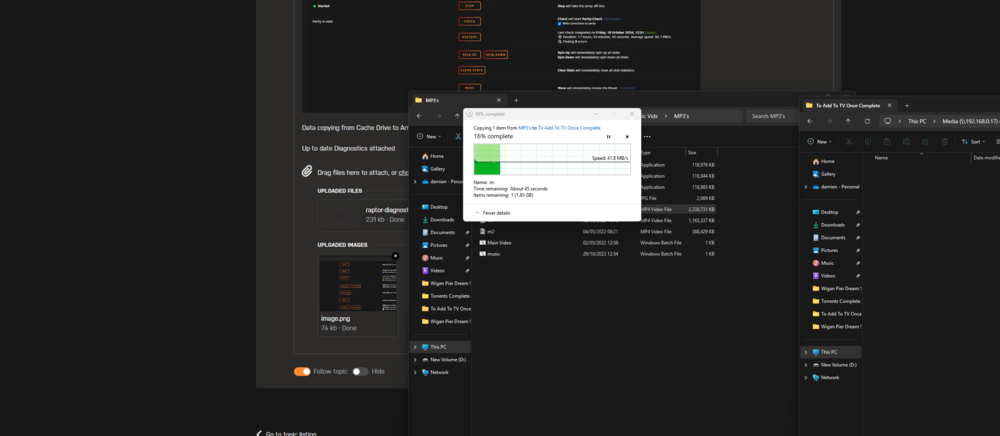
Task: Refresh the To Add To TV window
Action: coord(867,121)
